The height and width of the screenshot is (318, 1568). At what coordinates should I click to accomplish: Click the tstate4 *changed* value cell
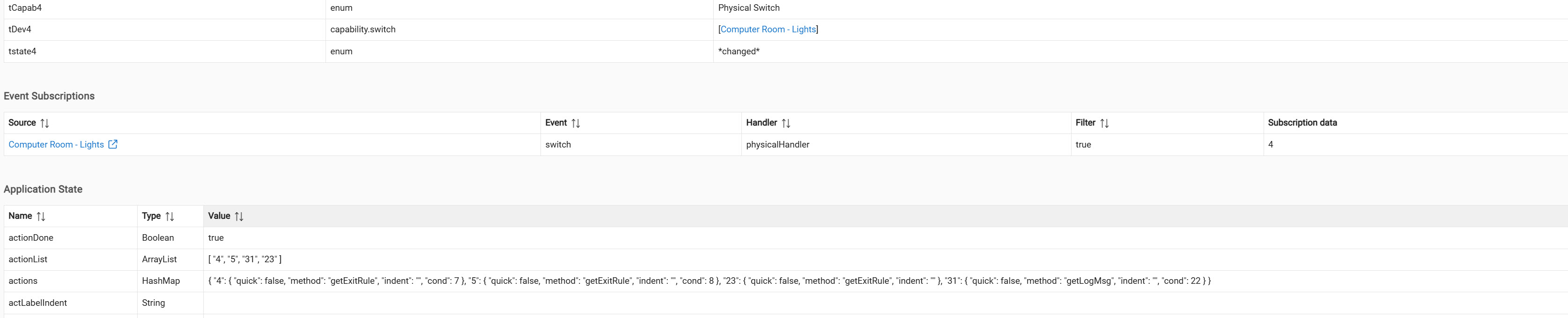pyautogui.click(x=739, y=51)
